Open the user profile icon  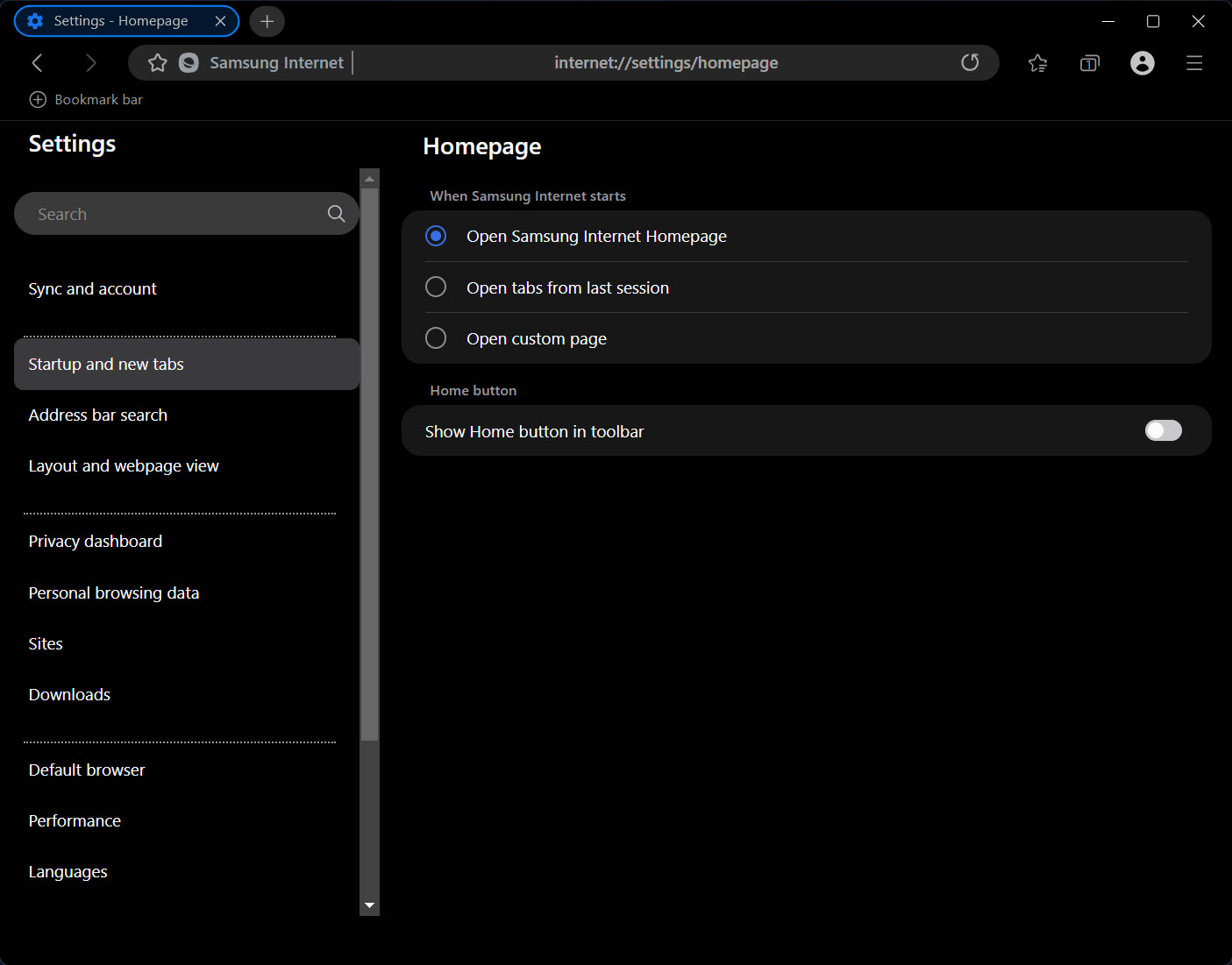point(1142,63)
